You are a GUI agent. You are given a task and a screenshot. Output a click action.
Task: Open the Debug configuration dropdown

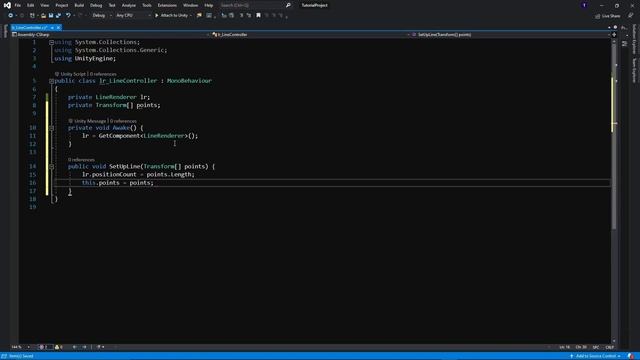click(x=102, y=16)
